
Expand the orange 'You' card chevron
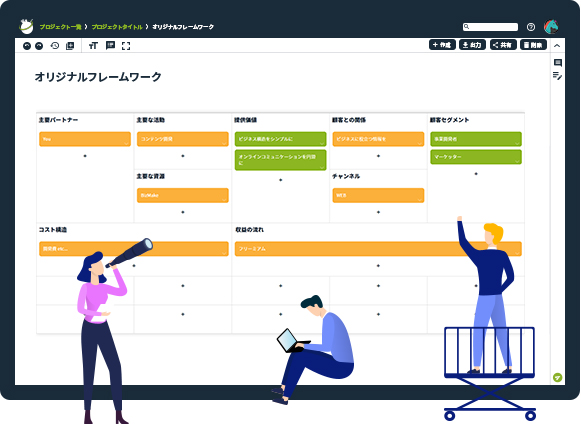coord(126,143)
